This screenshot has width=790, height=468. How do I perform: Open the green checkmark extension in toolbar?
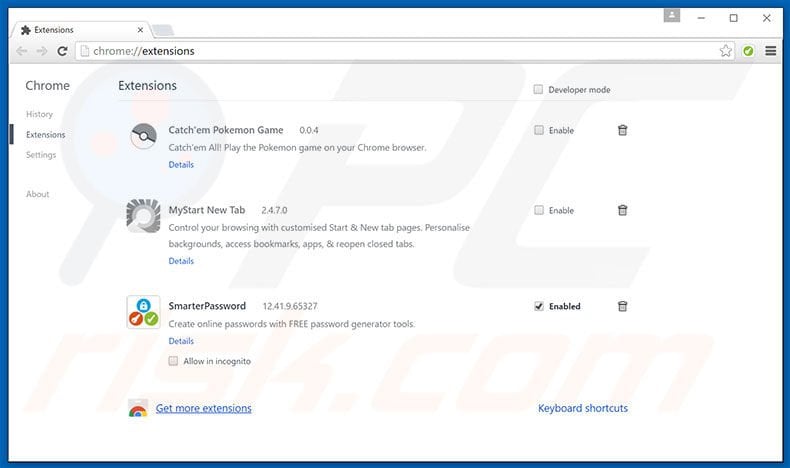[748, 51]
